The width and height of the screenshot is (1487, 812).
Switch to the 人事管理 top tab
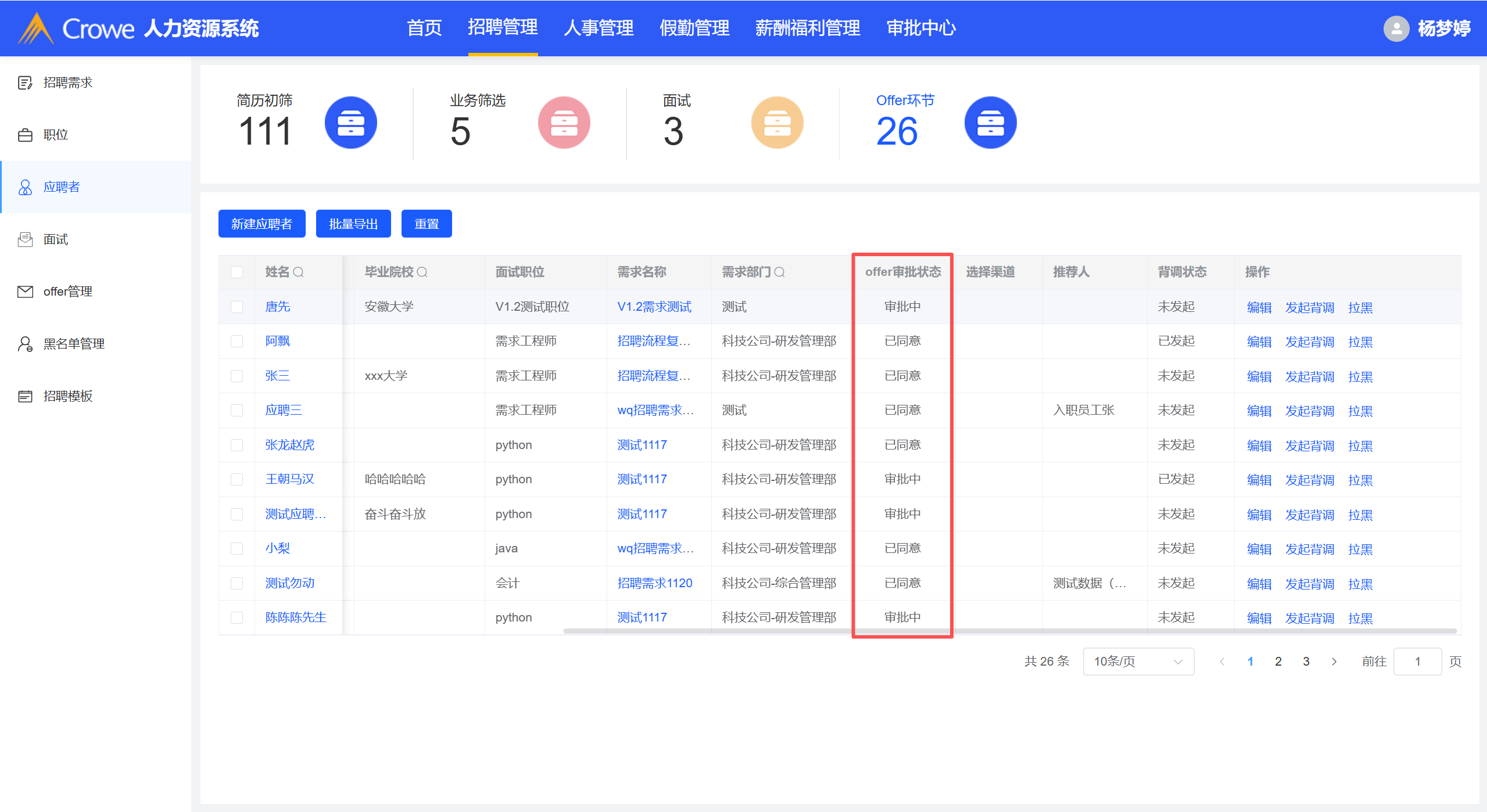[599, 28]
